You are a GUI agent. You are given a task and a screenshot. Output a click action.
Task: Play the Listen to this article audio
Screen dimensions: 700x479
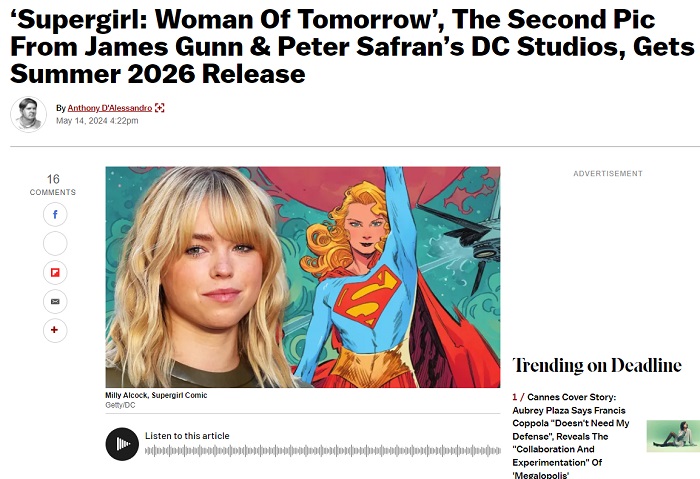tap(122, 444)
